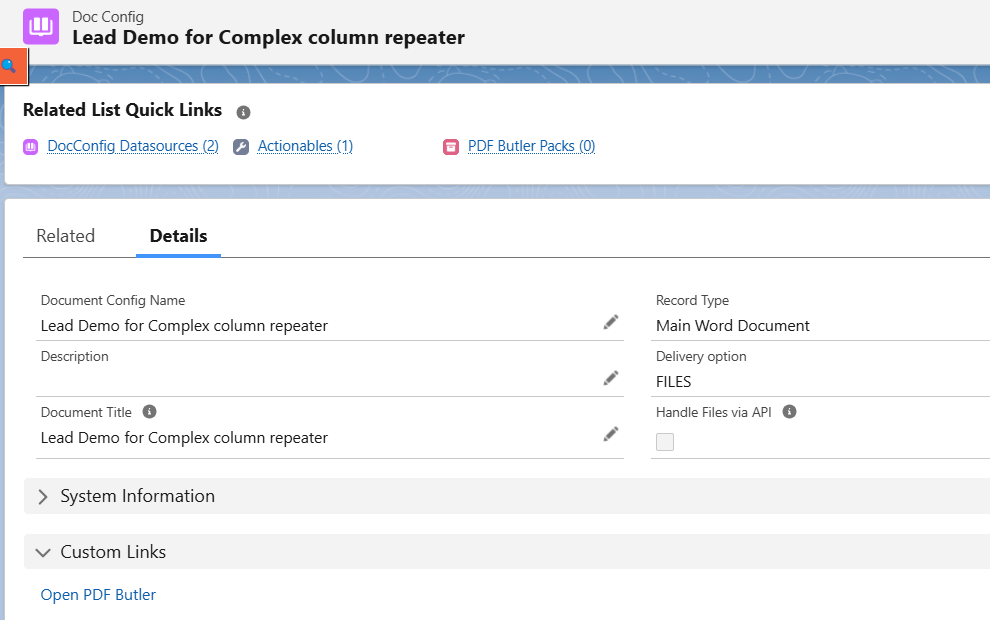Click the 'Description' field label
This screenshot has width=990, height=620.
pos(75,356)
